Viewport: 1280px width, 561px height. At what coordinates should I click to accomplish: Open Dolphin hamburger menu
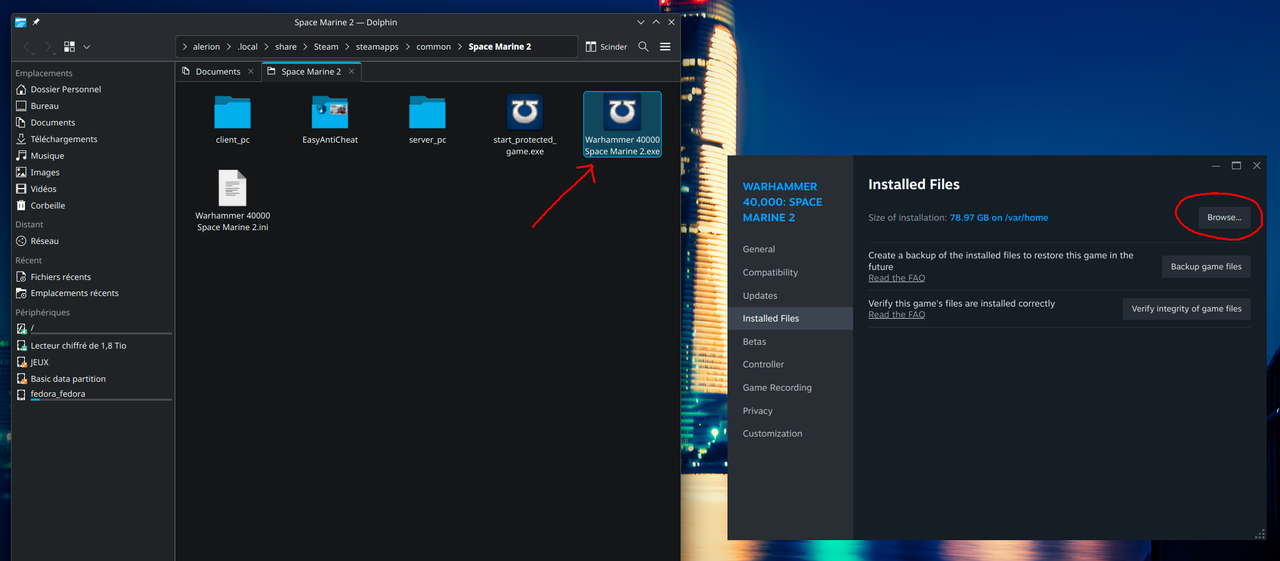click(665, 47)
